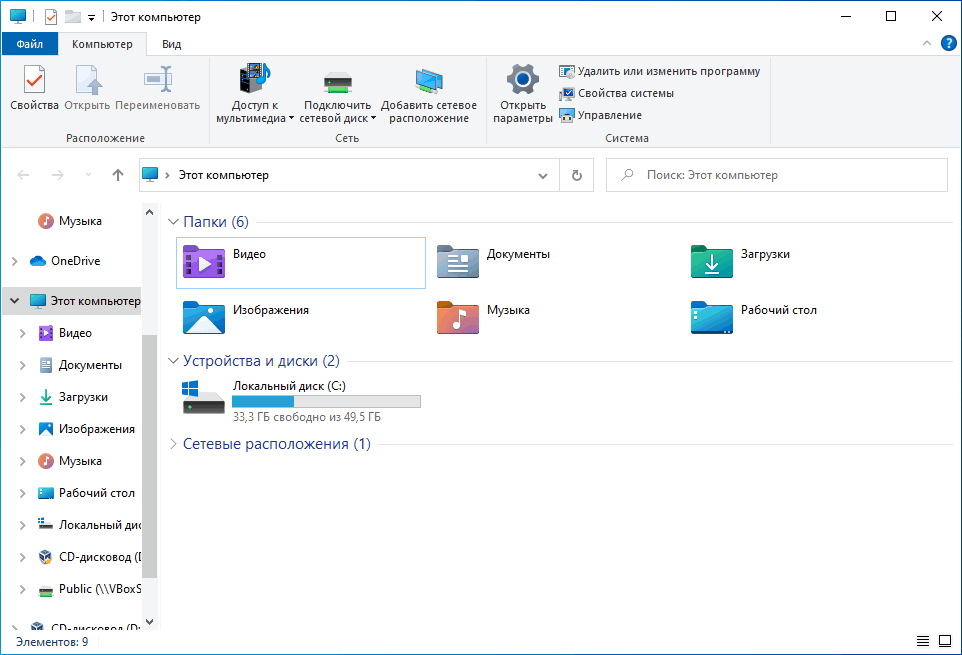Switch to the Компьютер ribbon tab
962x655 pixels.
tap(102, 44)
